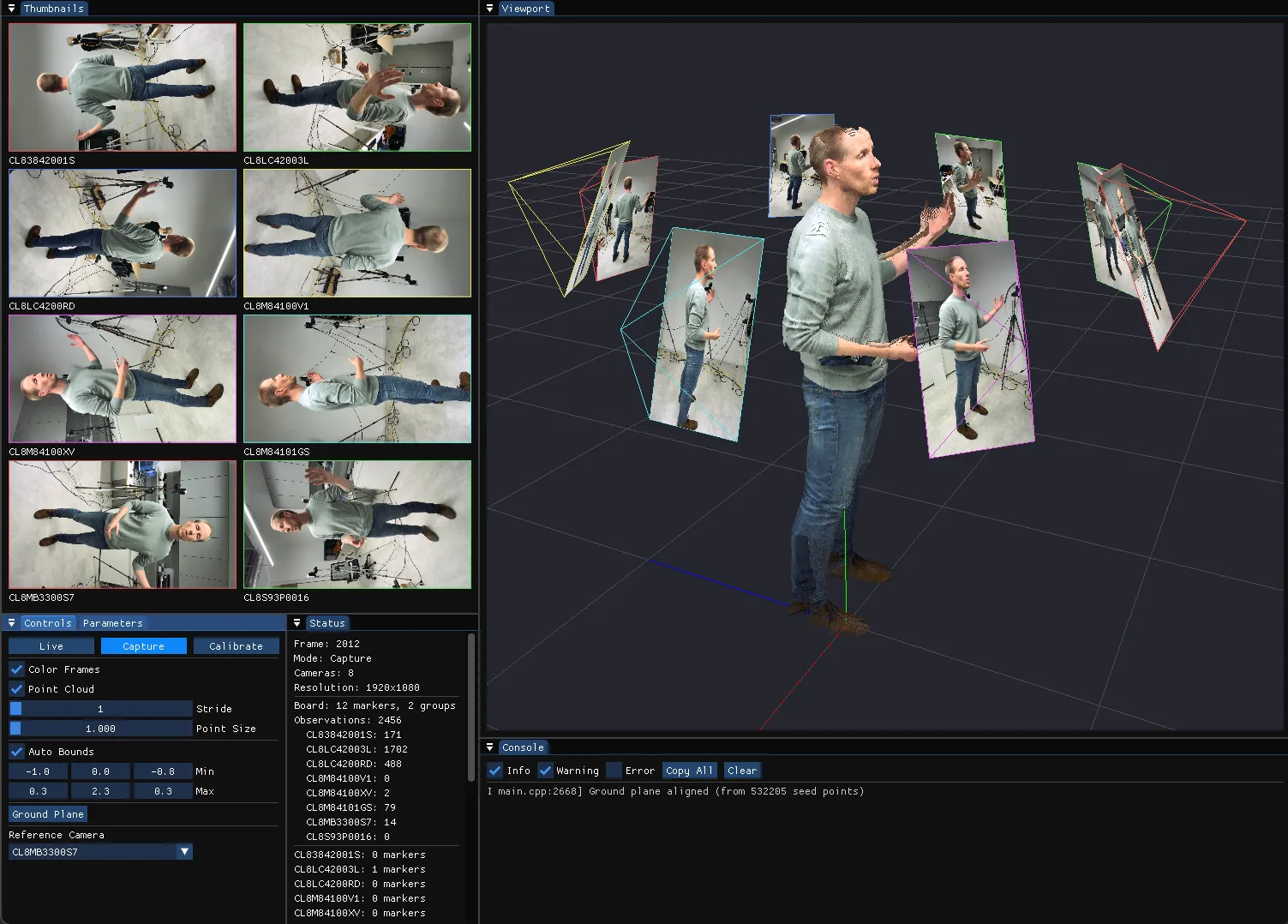This screenshot has width=1288, height=924.
Task: Collapse the Console panel header arrow
Action: pyautogui.click(x=490, y=747)
